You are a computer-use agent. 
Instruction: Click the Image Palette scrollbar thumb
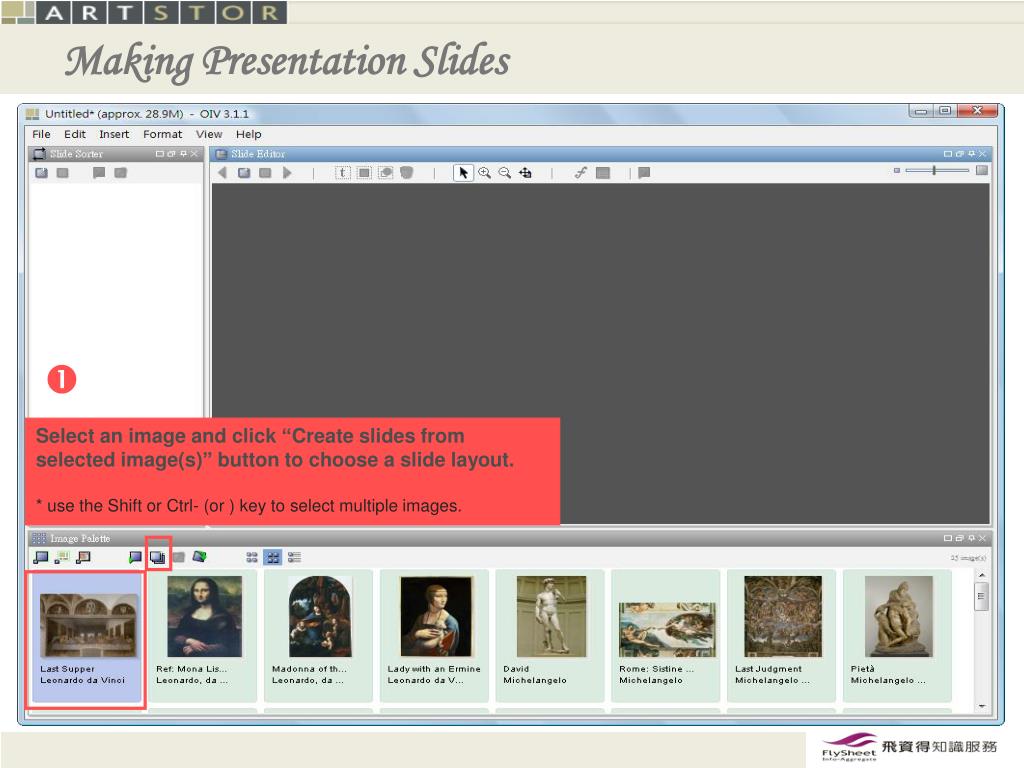point(981,596)
